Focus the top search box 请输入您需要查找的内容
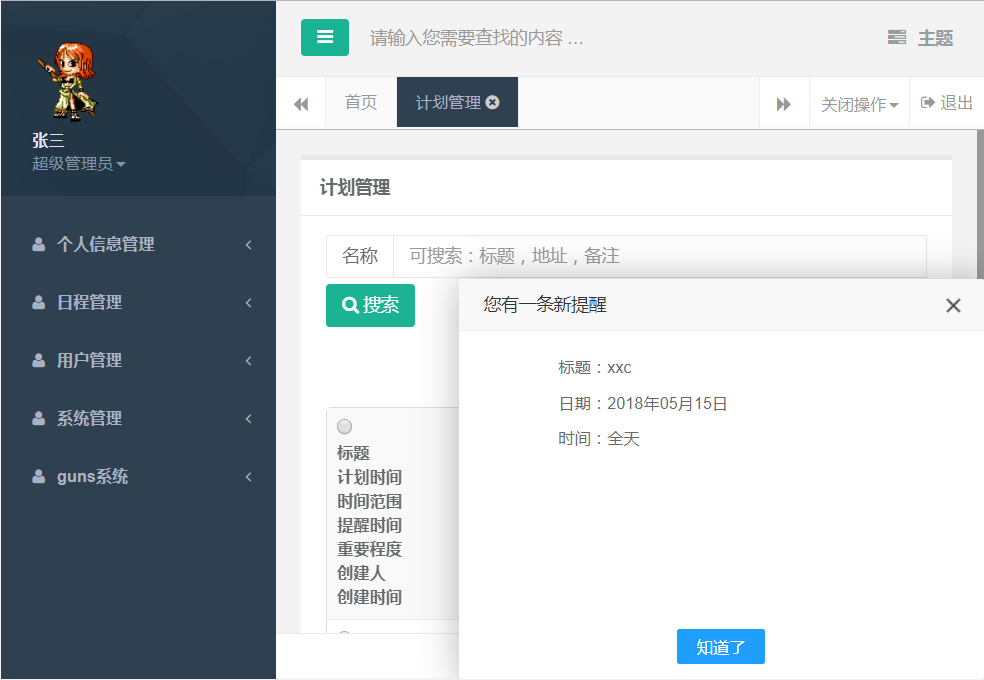Image resolution: width=984 pixels, height=680 pixels. 477,38
